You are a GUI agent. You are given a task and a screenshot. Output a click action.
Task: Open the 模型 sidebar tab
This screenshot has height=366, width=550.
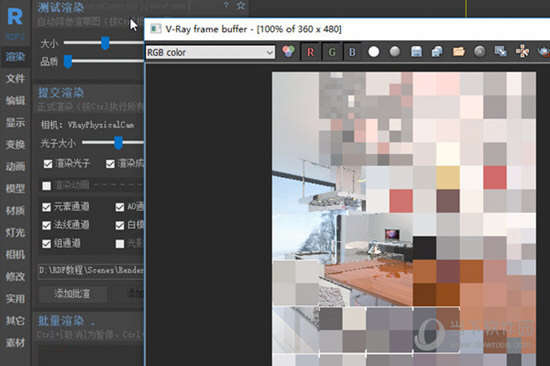pos(15,189)
